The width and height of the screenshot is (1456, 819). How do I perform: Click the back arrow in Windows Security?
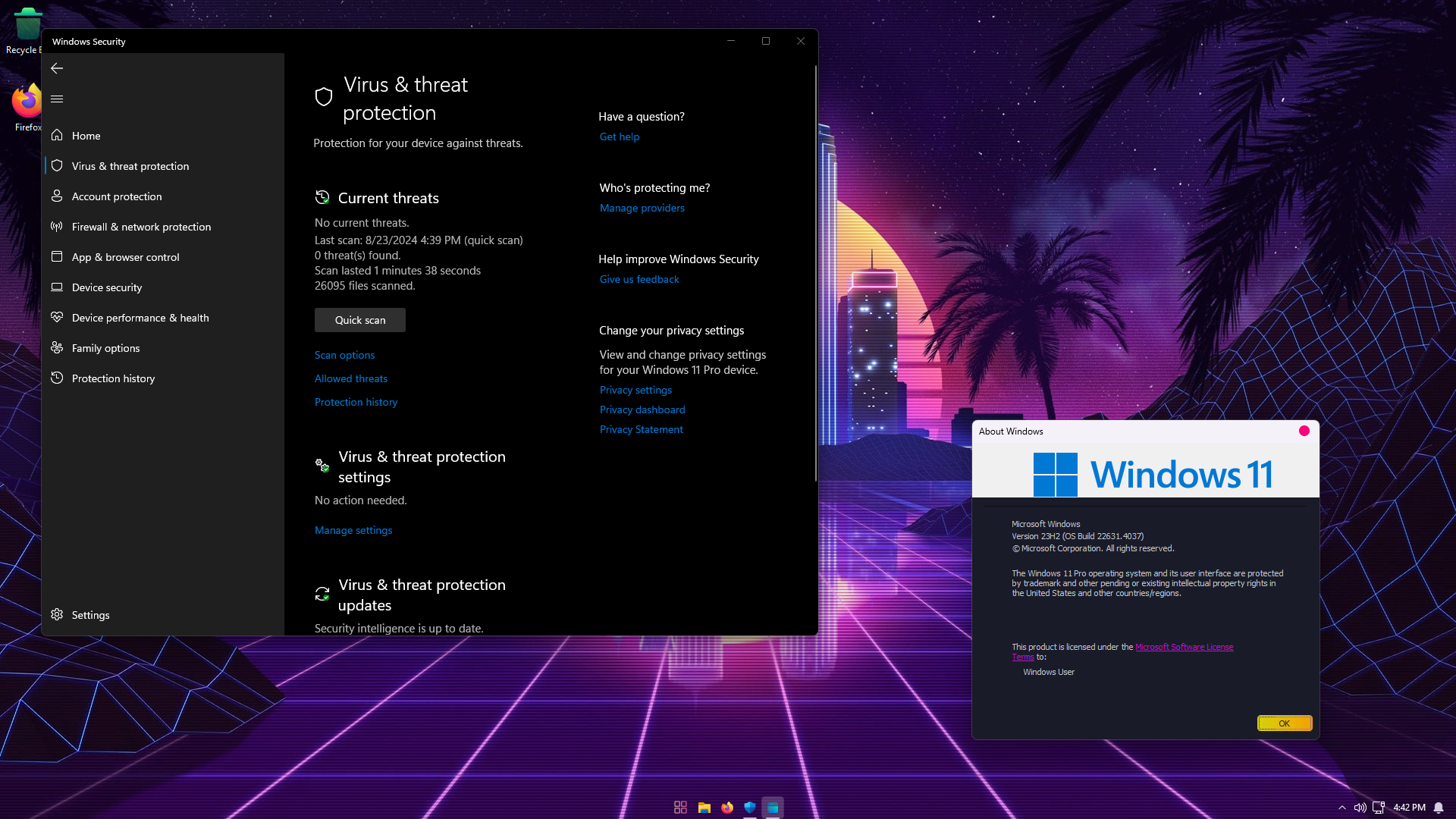coord(57,68)
